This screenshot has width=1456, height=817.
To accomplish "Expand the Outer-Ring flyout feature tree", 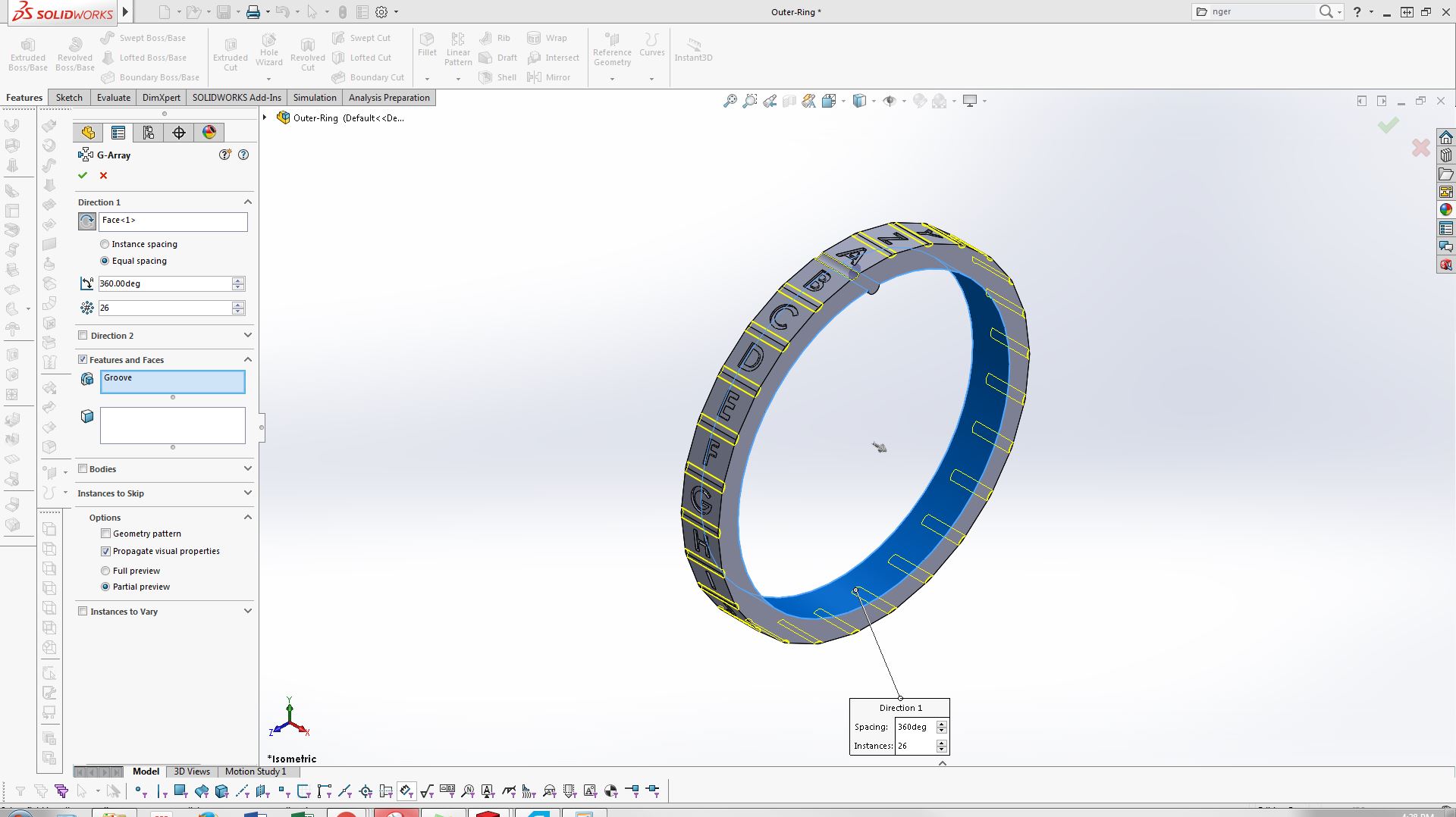I will click(x=265, y=117).
